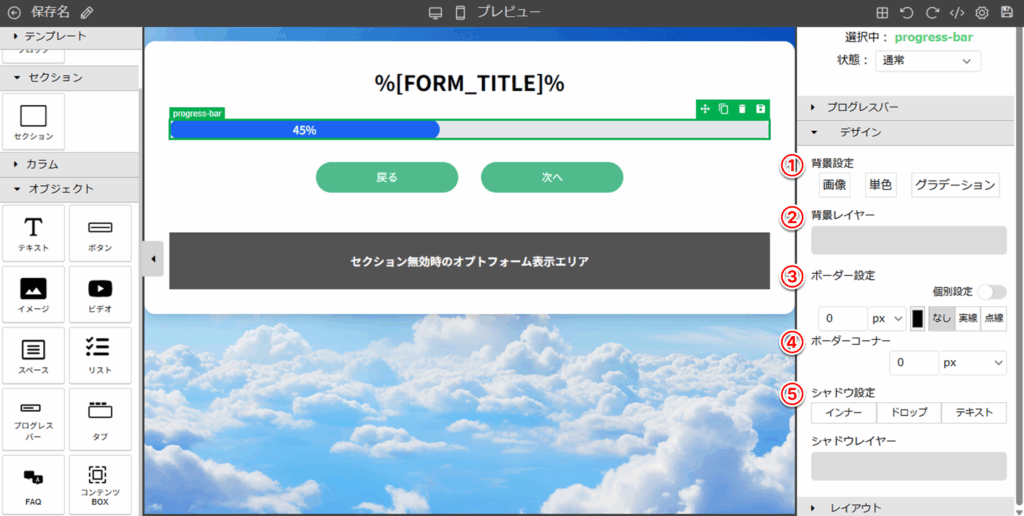Click the グラデーション background button
Screen dimensions: 1024x516
(955, 185)
